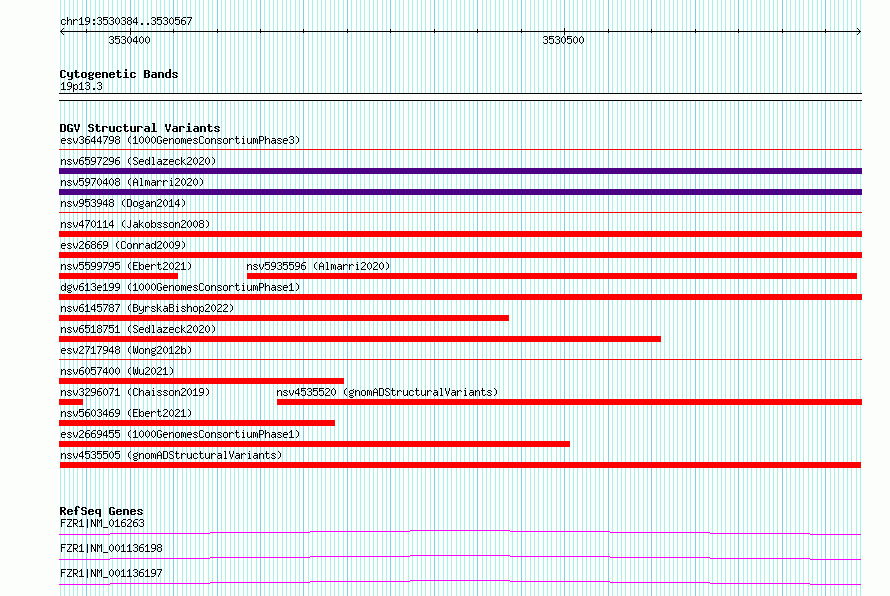This screenshot has height=596, width=890.
Task: Select the nsv5970408 purple variant bar
Action: coord(460,192)
